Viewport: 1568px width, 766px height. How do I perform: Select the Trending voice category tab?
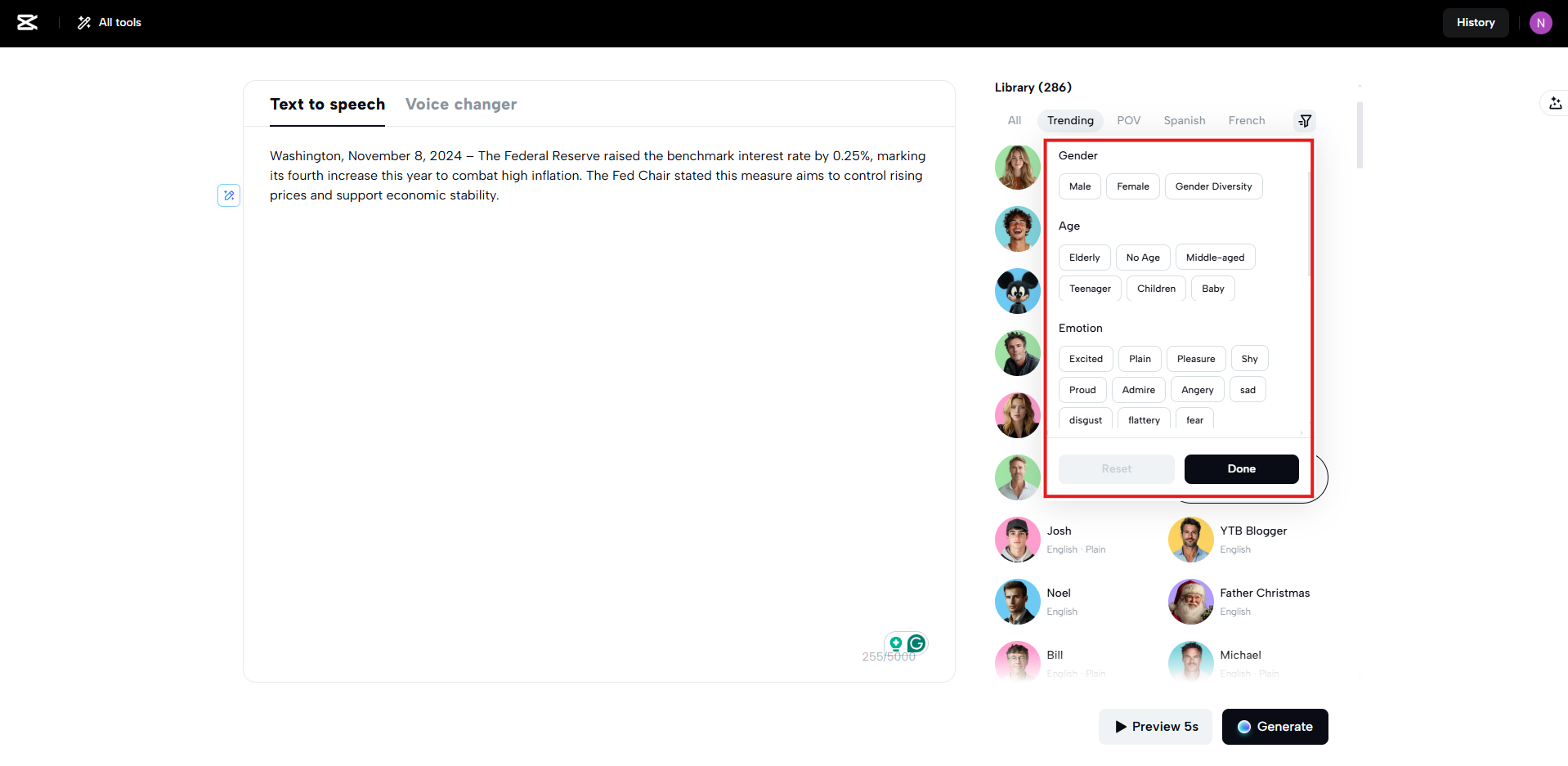click(1070, 121)
